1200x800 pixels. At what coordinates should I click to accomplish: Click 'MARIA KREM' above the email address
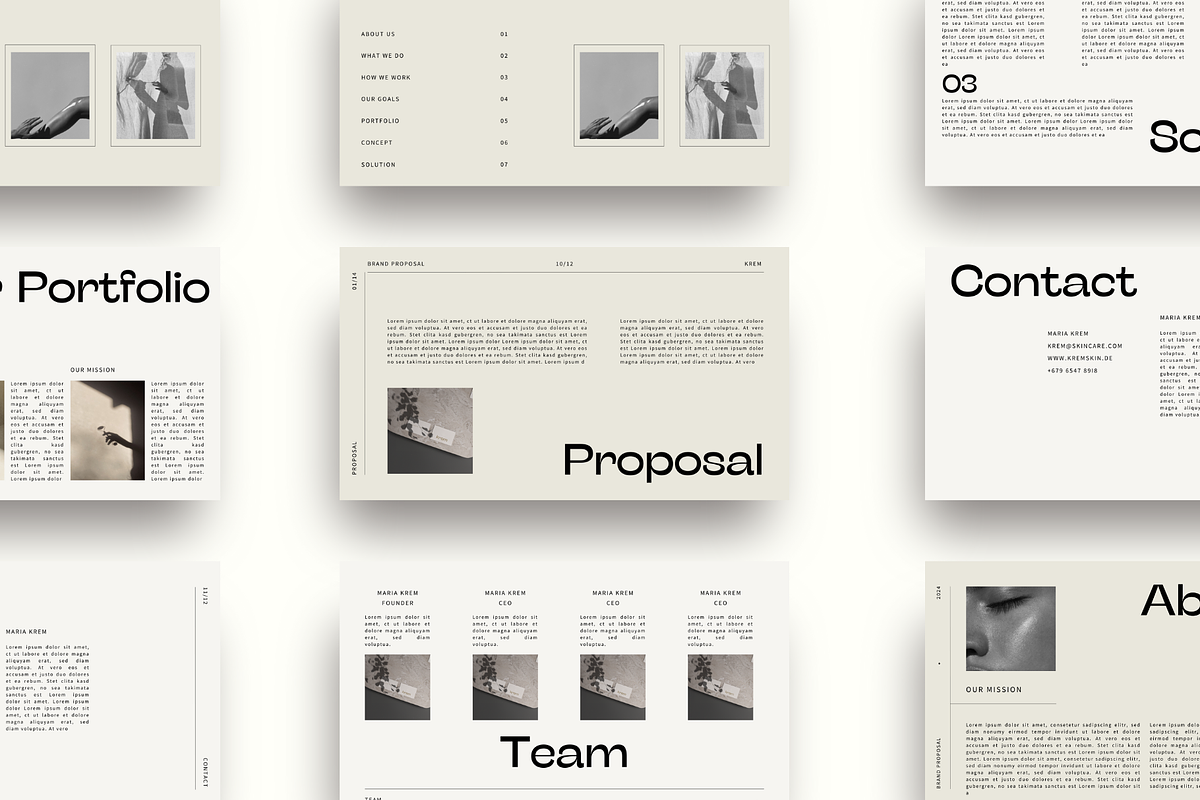(1068, 333)
